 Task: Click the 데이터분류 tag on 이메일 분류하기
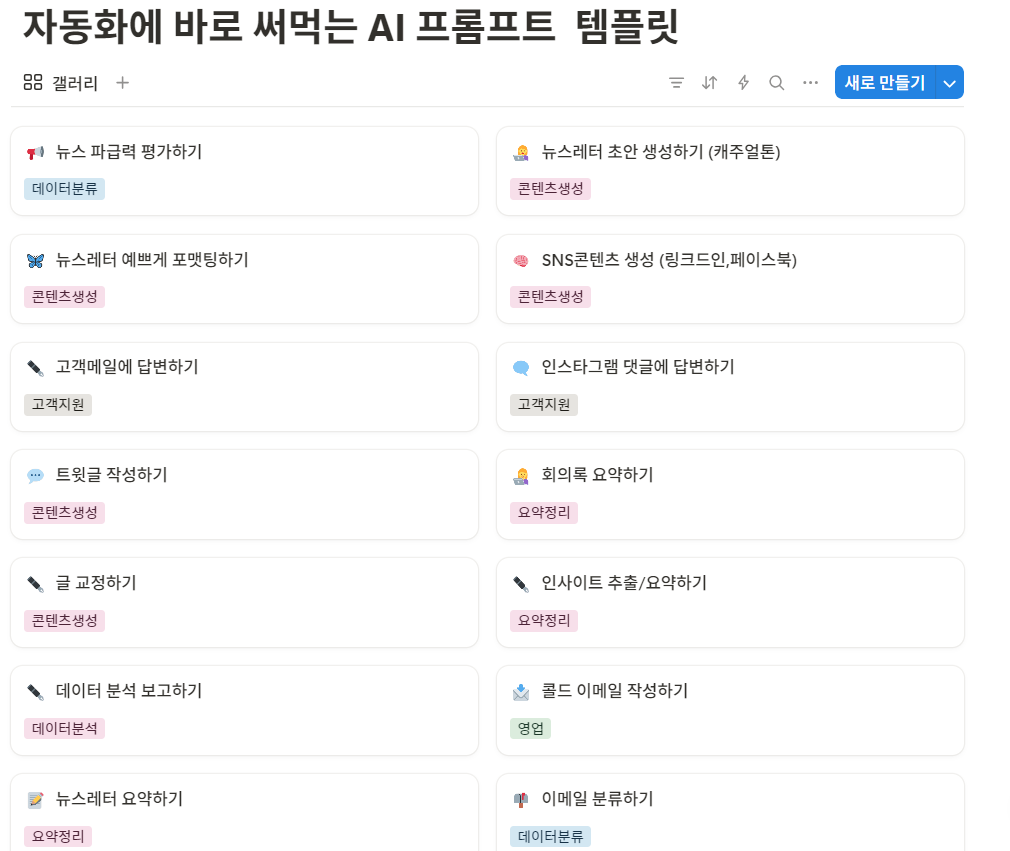pyautogui.click(x=550, y=836)
